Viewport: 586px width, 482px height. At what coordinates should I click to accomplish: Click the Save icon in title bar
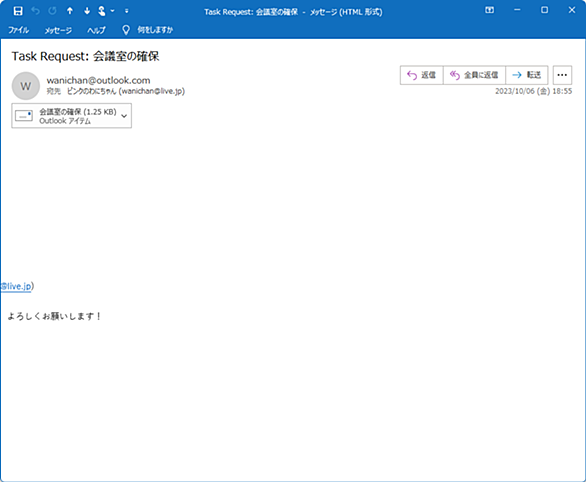click(18, 11)
